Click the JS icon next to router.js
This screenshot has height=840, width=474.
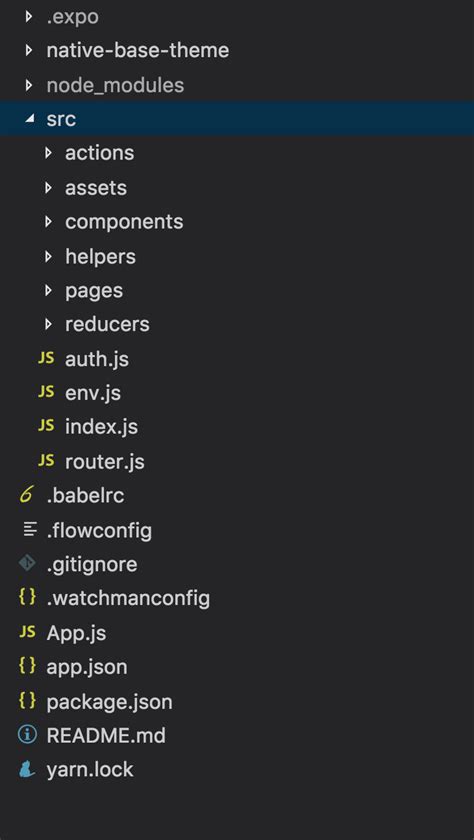(x=46, y=461)
